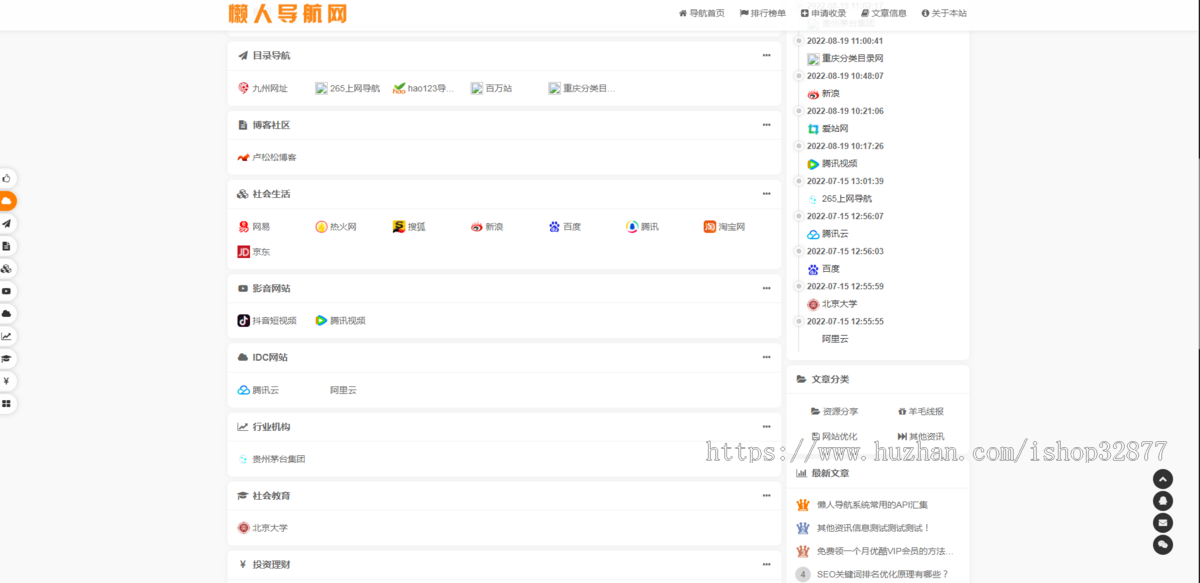Open the 卢松松博客 link
This screenshot has width=1200, height=583.
(x=267, y=157)
